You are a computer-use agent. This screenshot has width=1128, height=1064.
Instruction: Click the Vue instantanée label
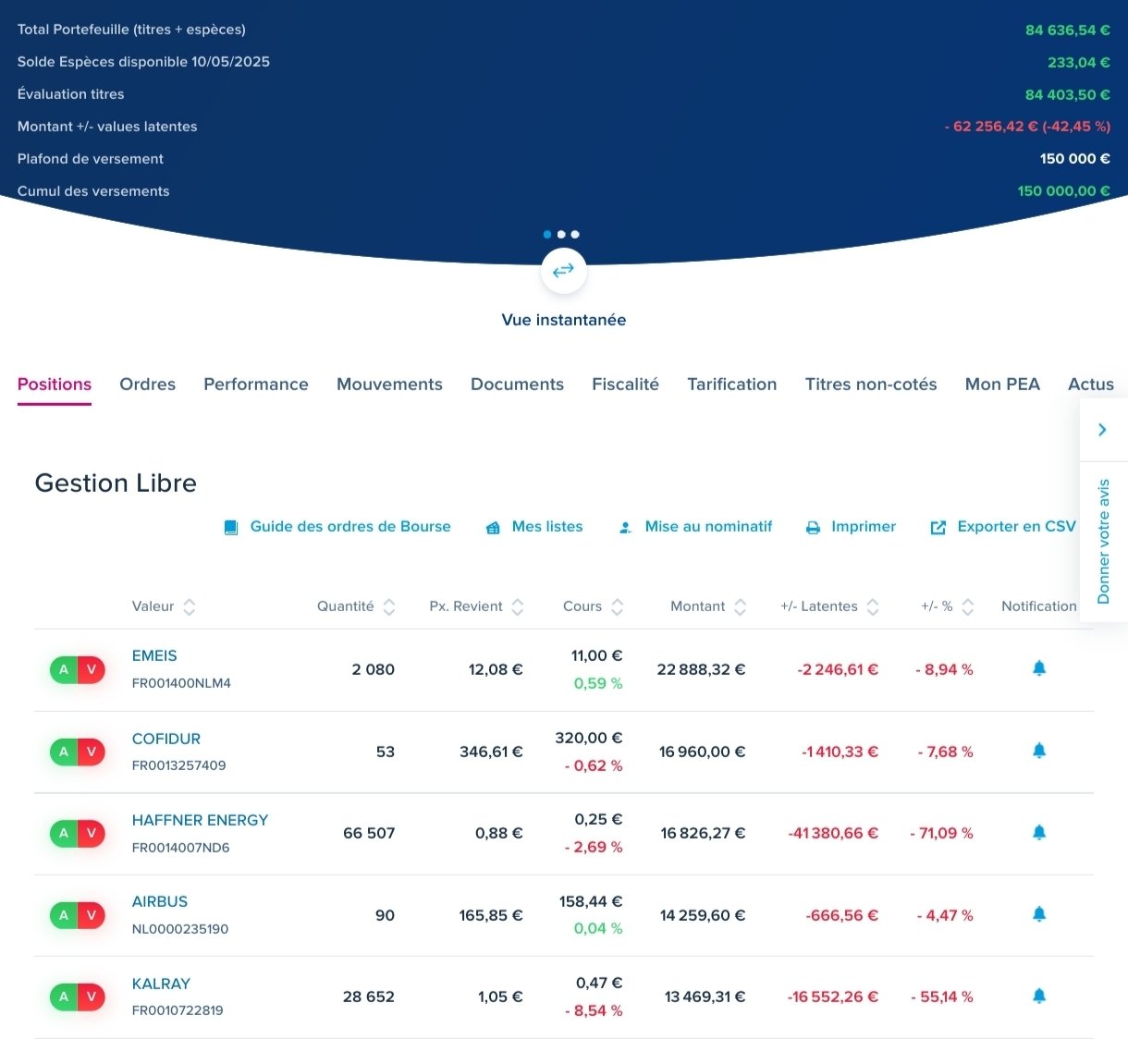tap(564, 320)
